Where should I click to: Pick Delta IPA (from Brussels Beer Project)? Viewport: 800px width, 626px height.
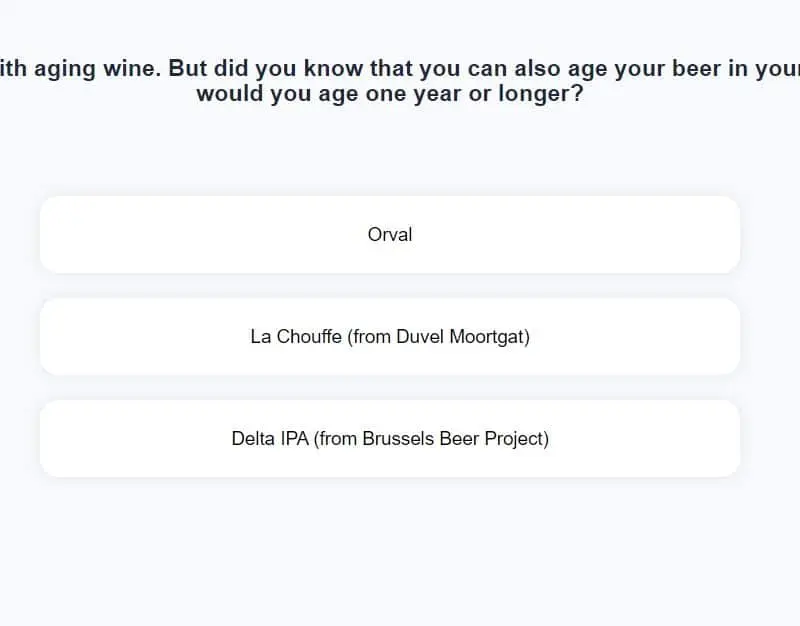(390, 438)
